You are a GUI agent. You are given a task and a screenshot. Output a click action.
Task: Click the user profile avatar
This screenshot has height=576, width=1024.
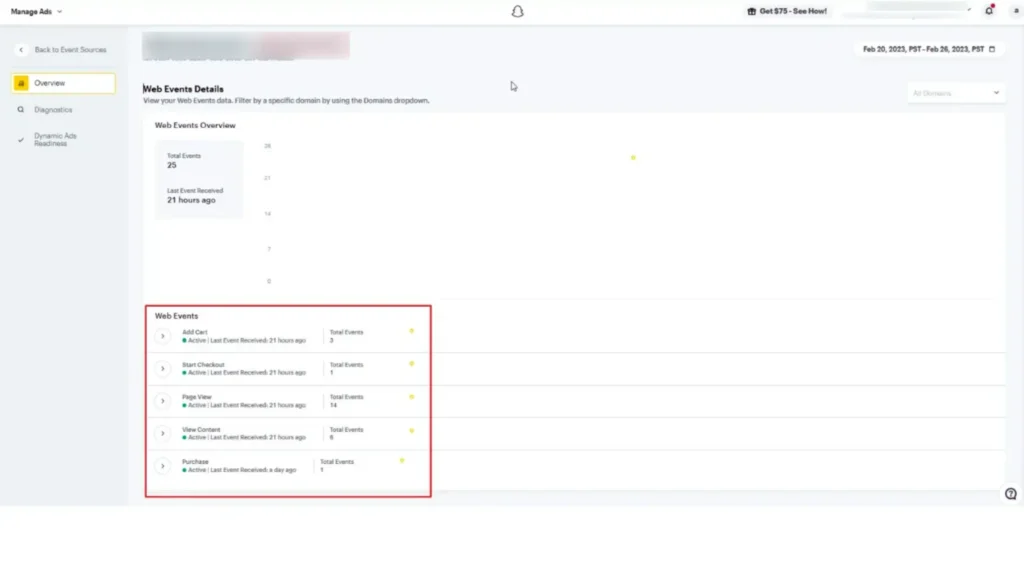click(x=1011, y=11)
